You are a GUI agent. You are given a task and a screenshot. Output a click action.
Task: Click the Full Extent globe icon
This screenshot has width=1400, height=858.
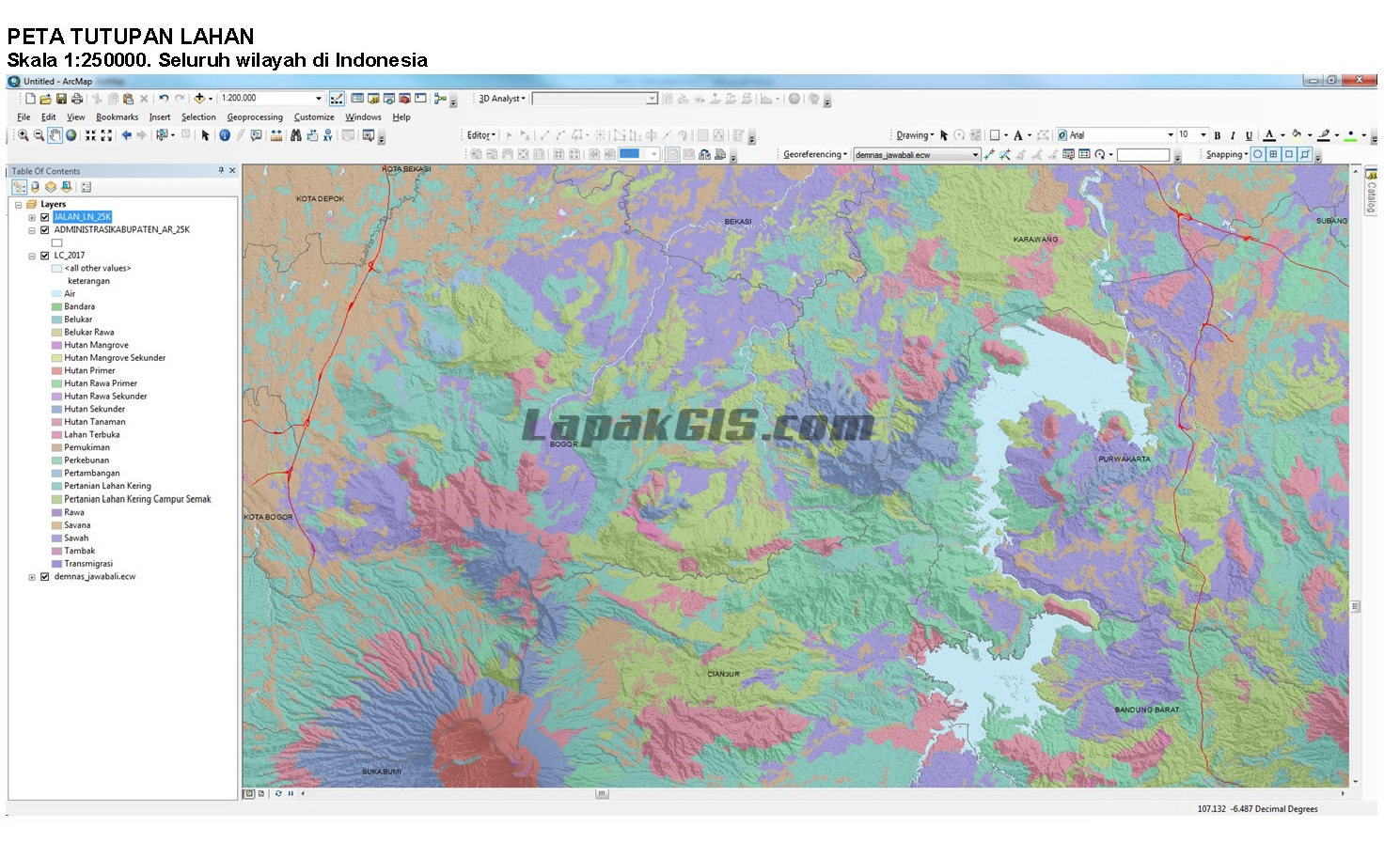(71, 134)
